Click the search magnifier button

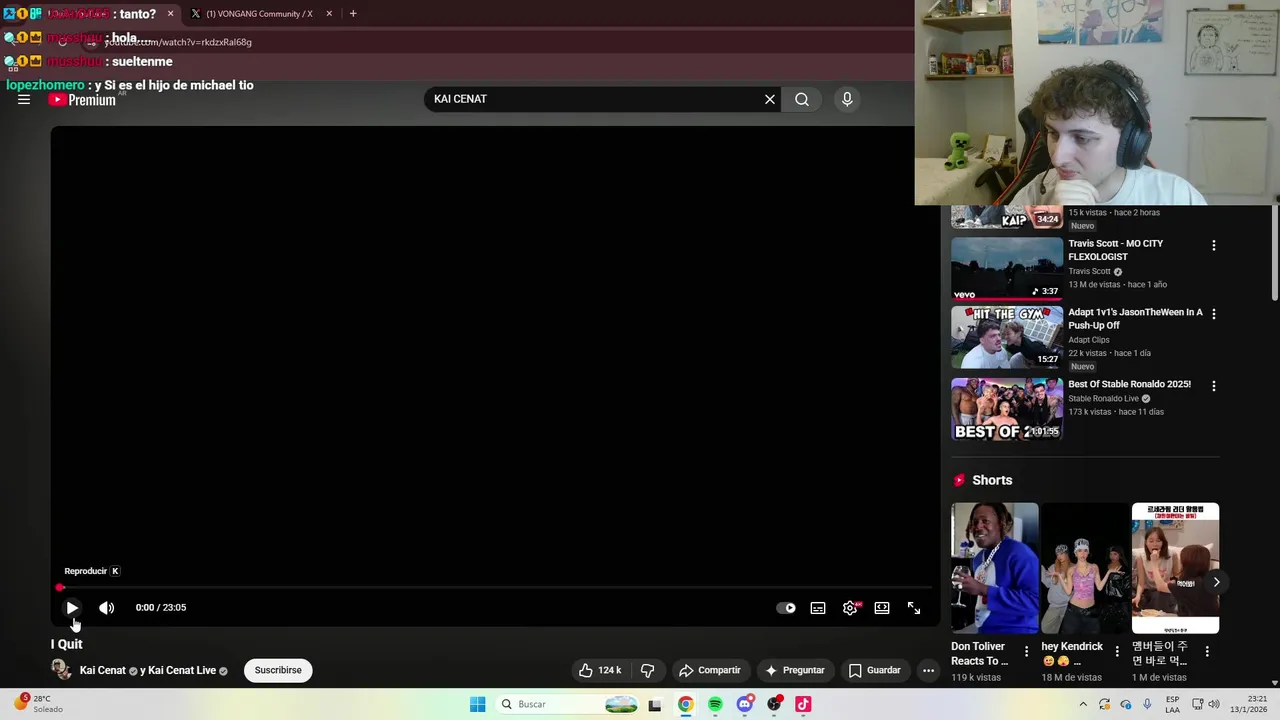[x=802, y=99]
